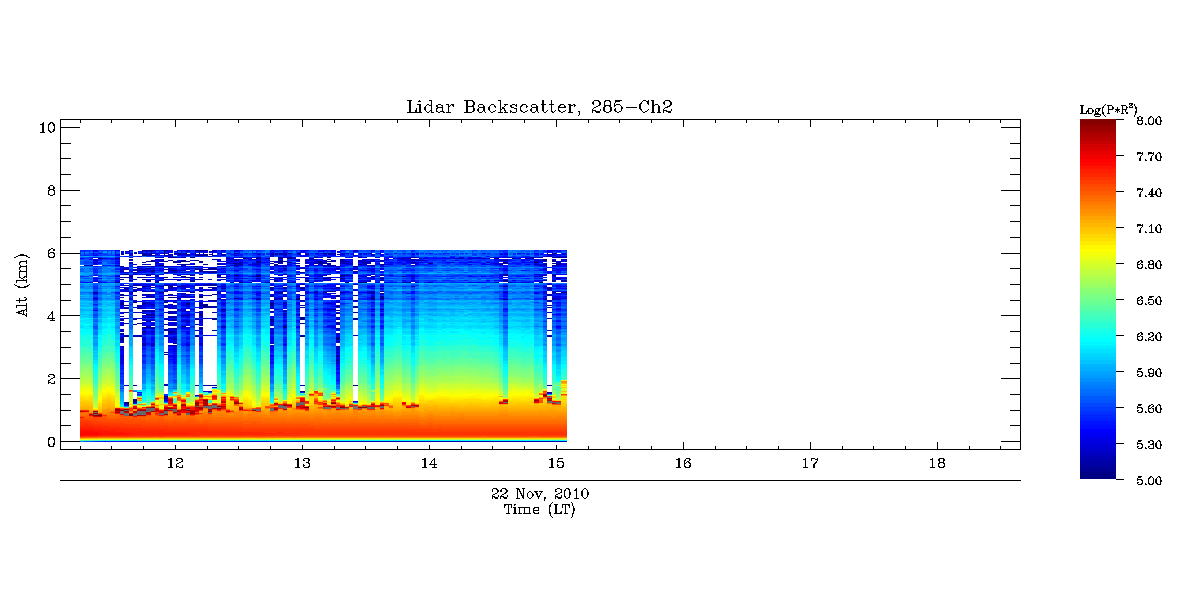Click the x-axis tick label '17'
Screen dimensions: 1200x600
click(x=810, y=464)
